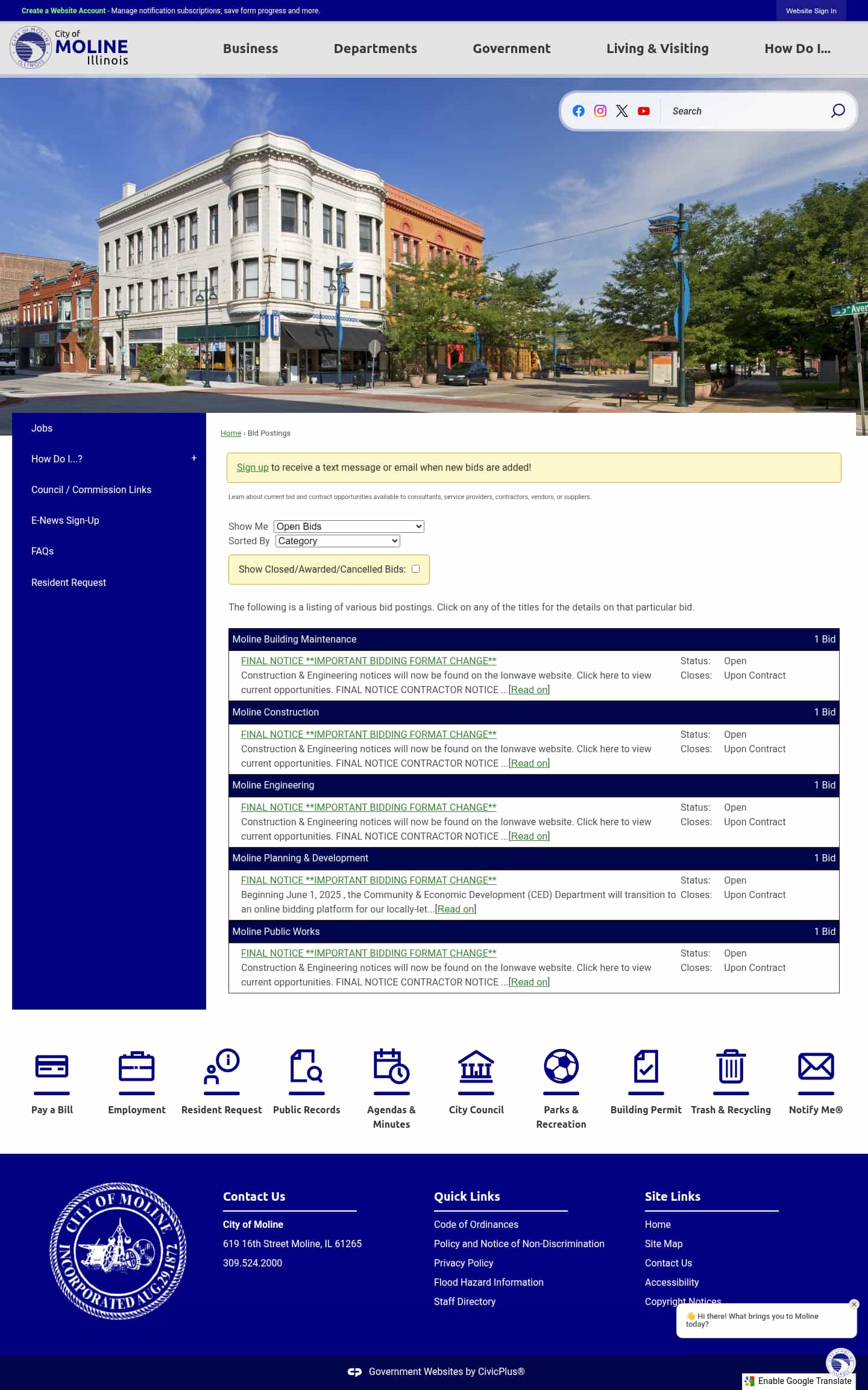This screenshot has width=868, height=1390.
Task: Click the Pay a Bill card icon
Action: [52, 1066]
